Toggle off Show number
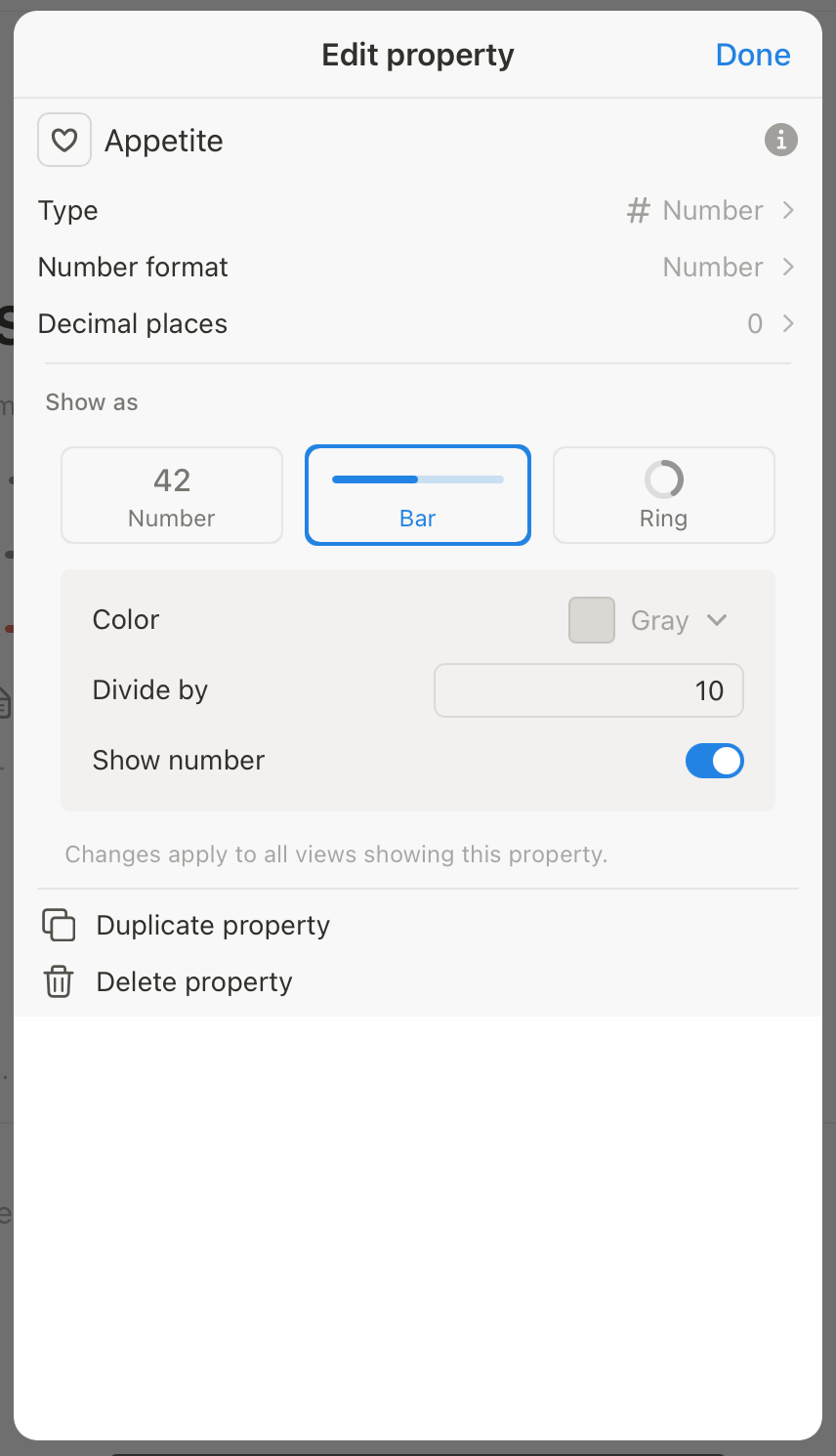The width and height of the screenshot is (836, 1456). click(x=714, y=760)
